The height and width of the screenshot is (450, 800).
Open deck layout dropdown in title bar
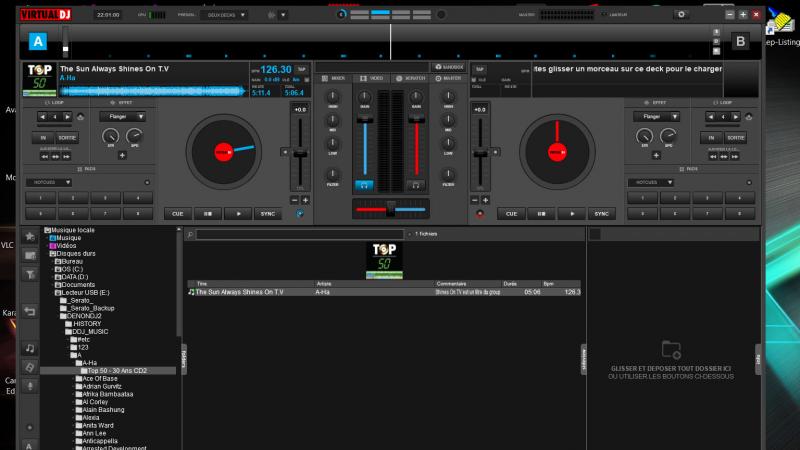click(x=224, y=15)
